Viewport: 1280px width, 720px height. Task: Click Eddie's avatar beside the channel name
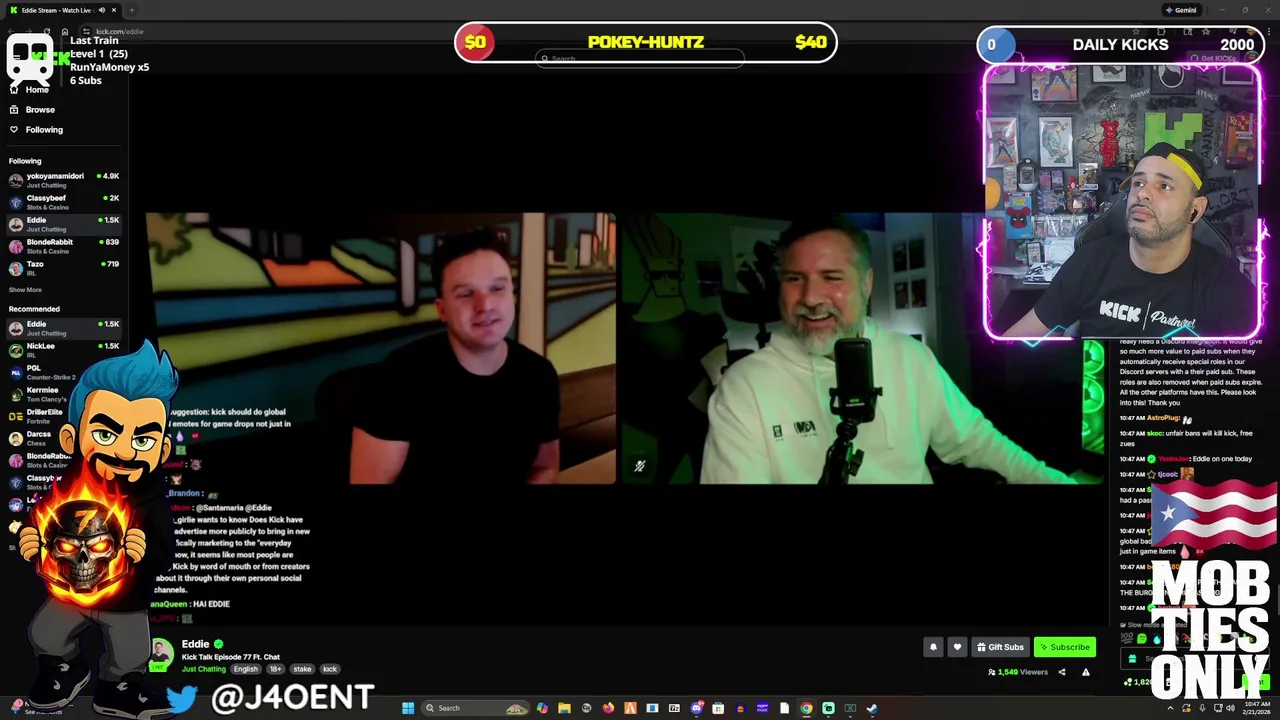[160, 654]
